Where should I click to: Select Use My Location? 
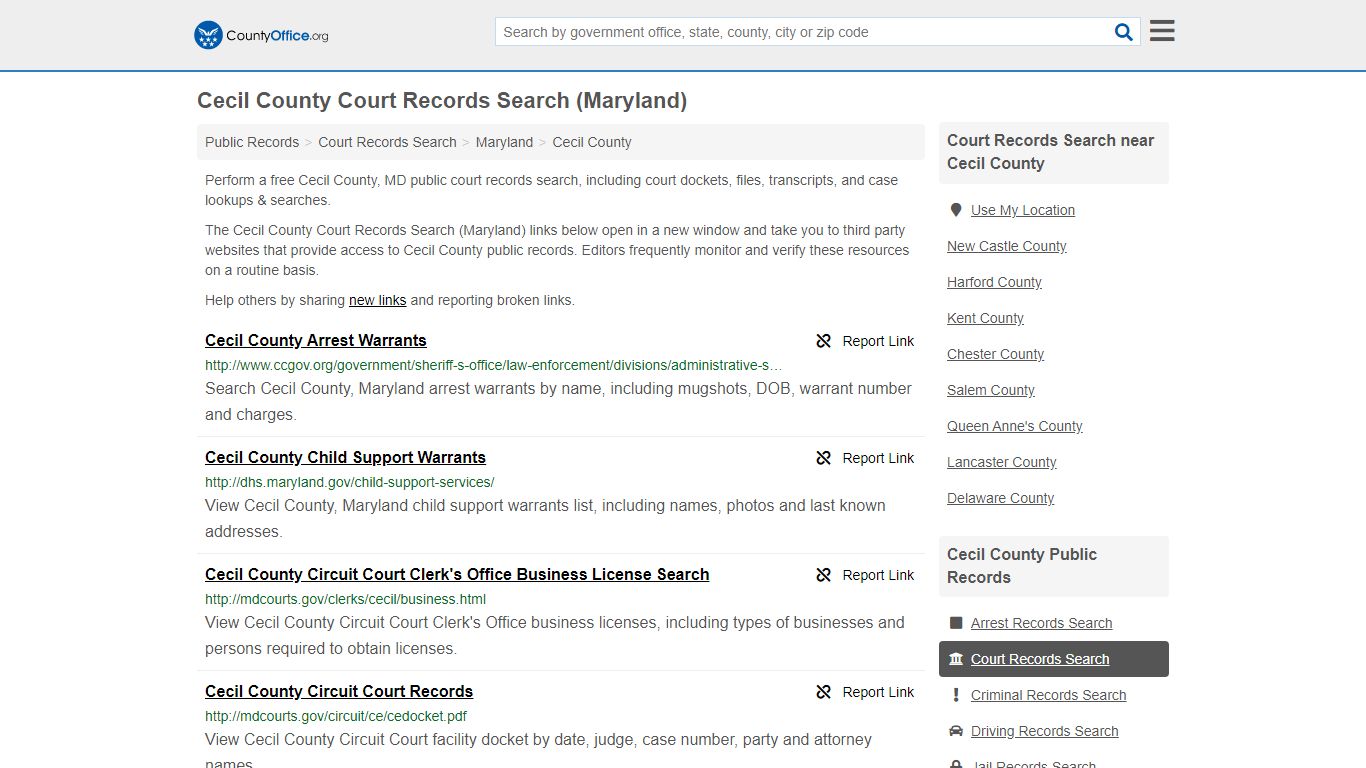(1023, 210)
